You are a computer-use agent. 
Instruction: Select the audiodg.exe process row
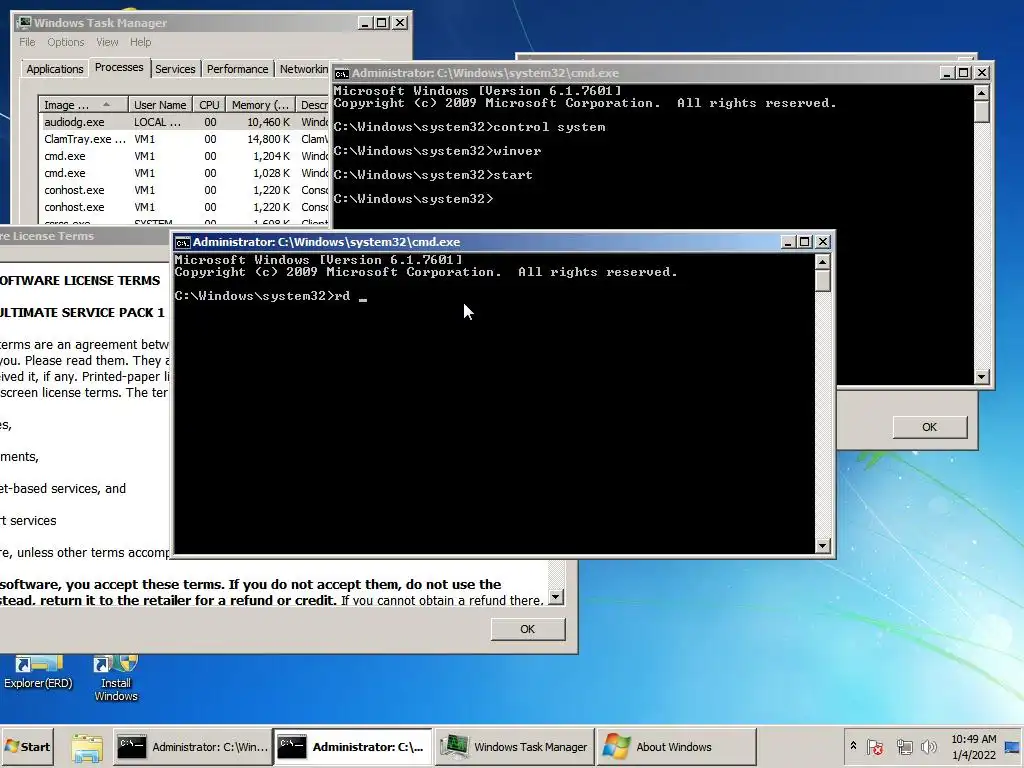click(x=184, y=122)
